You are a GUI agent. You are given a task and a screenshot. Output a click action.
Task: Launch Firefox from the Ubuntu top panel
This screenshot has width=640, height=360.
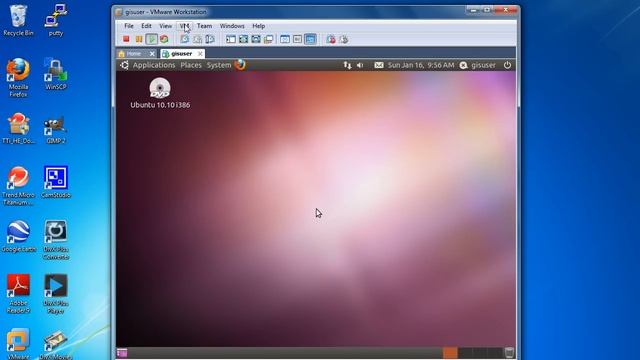240,64
